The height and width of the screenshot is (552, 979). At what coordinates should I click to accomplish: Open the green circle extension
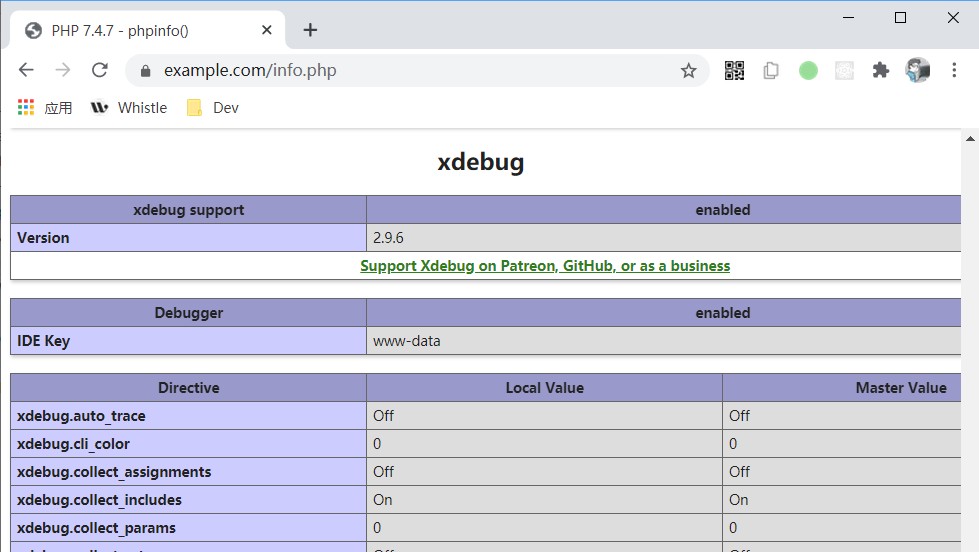point(808,71)
